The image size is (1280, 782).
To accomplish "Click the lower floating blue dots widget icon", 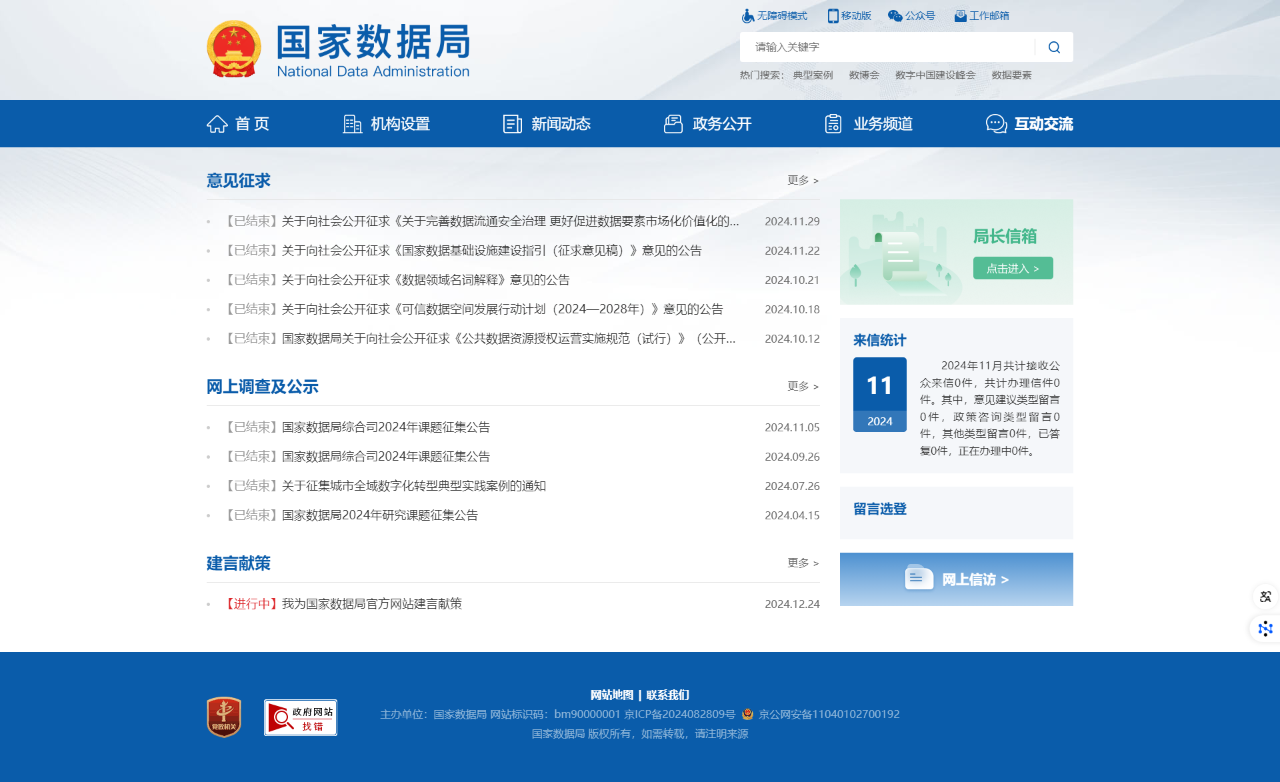I will pyautogui.click(x=1265, y=629).
